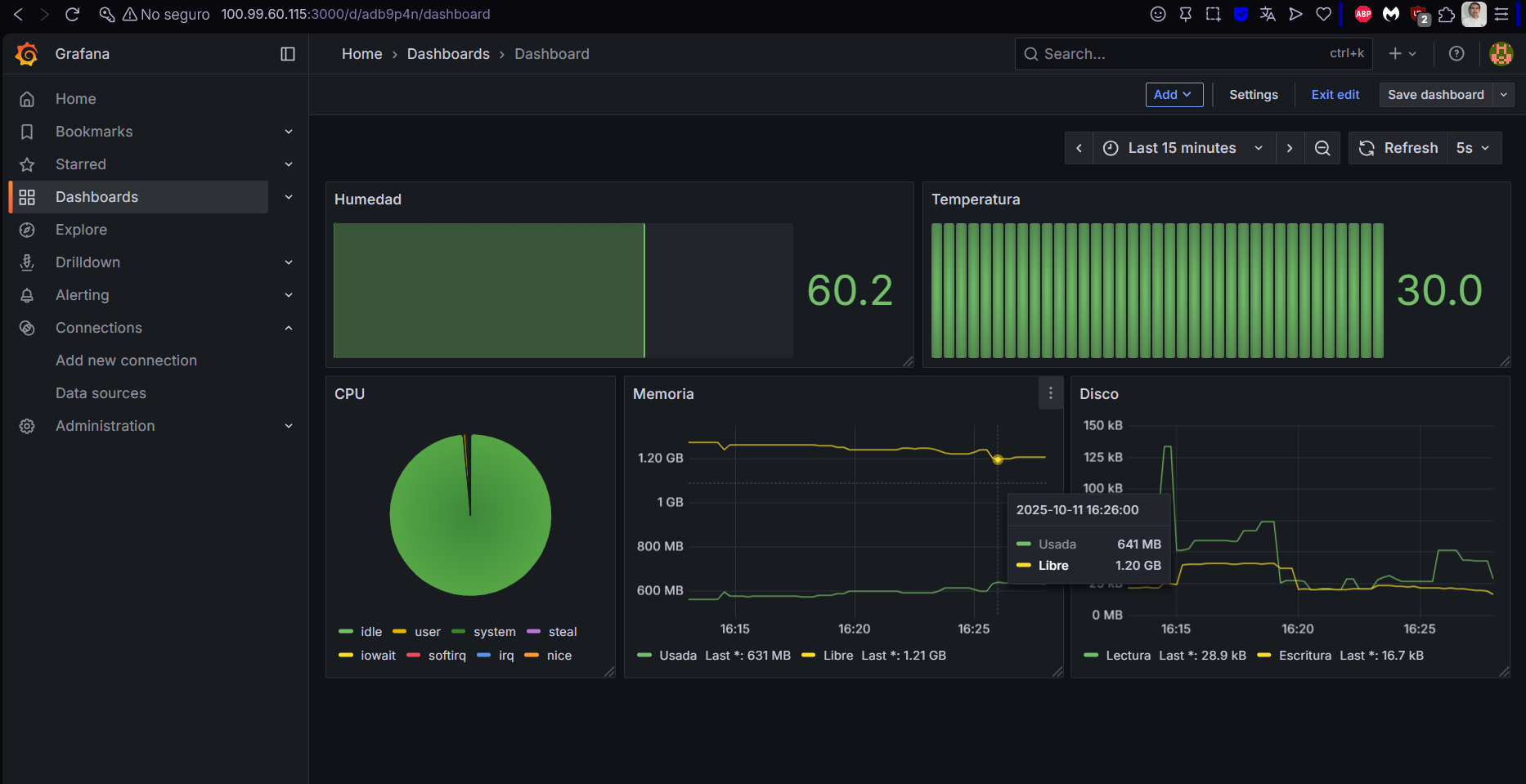This screenshot has width=1526, height=784.
Task: Open Add new connection
Action: click(x=126, y=361)
